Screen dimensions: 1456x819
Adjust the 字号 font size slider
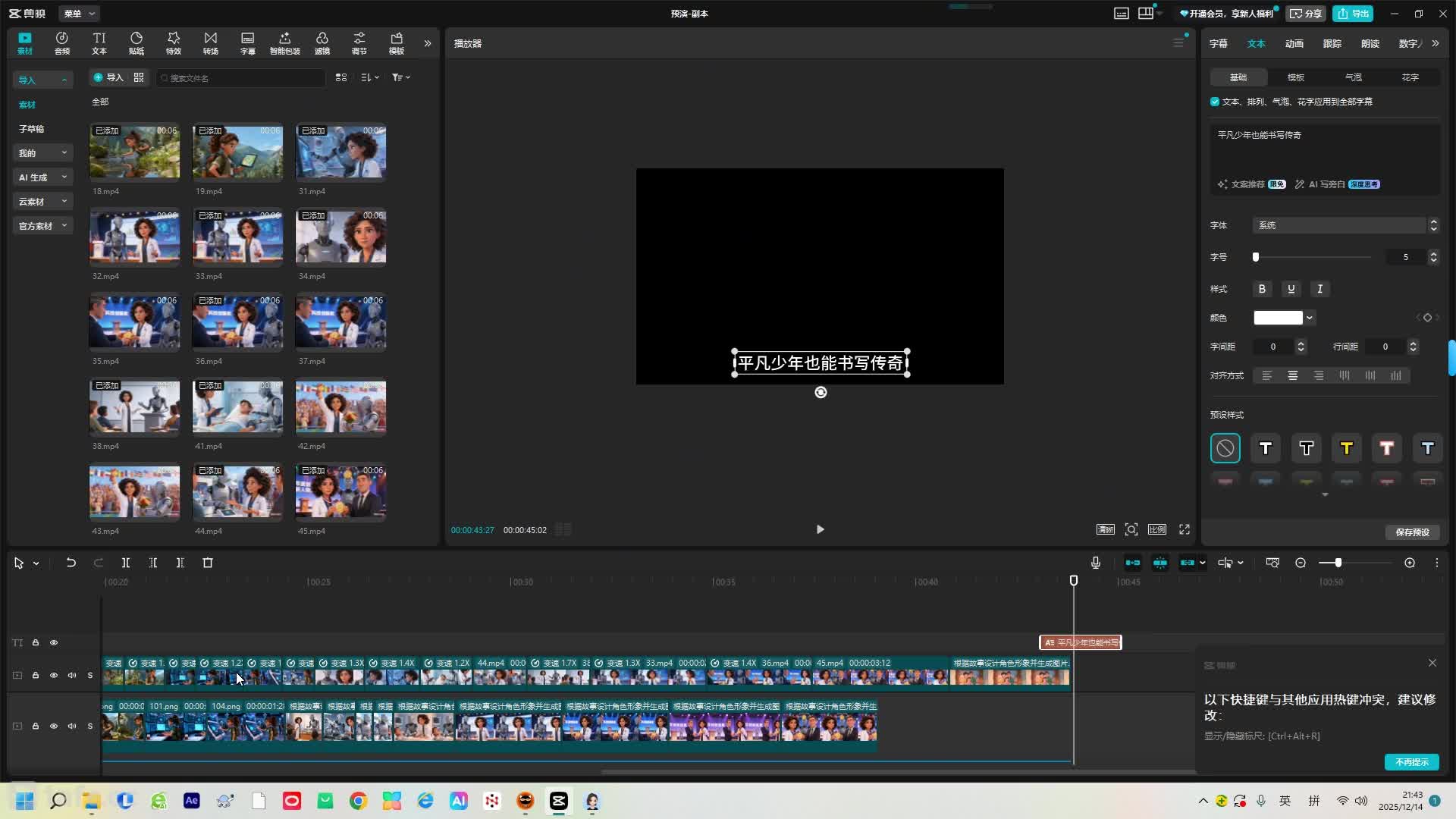[1256, 257]
